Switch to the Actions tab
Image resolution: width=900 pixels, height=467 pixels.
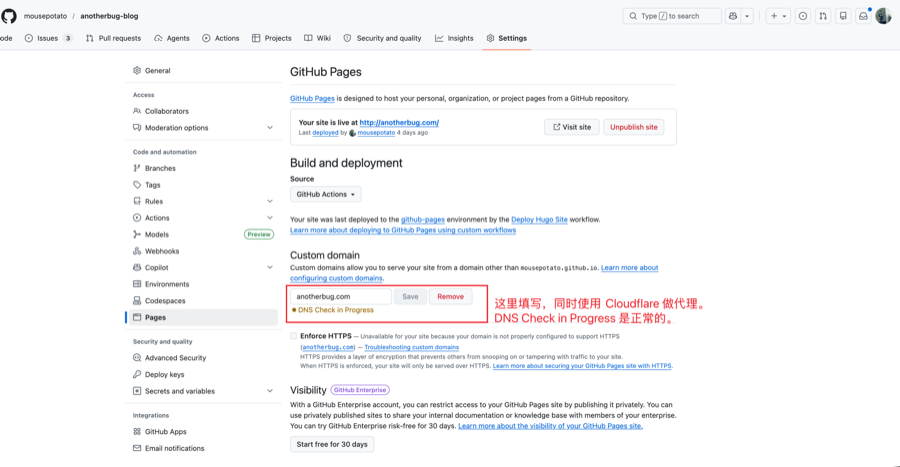(220, 38)
